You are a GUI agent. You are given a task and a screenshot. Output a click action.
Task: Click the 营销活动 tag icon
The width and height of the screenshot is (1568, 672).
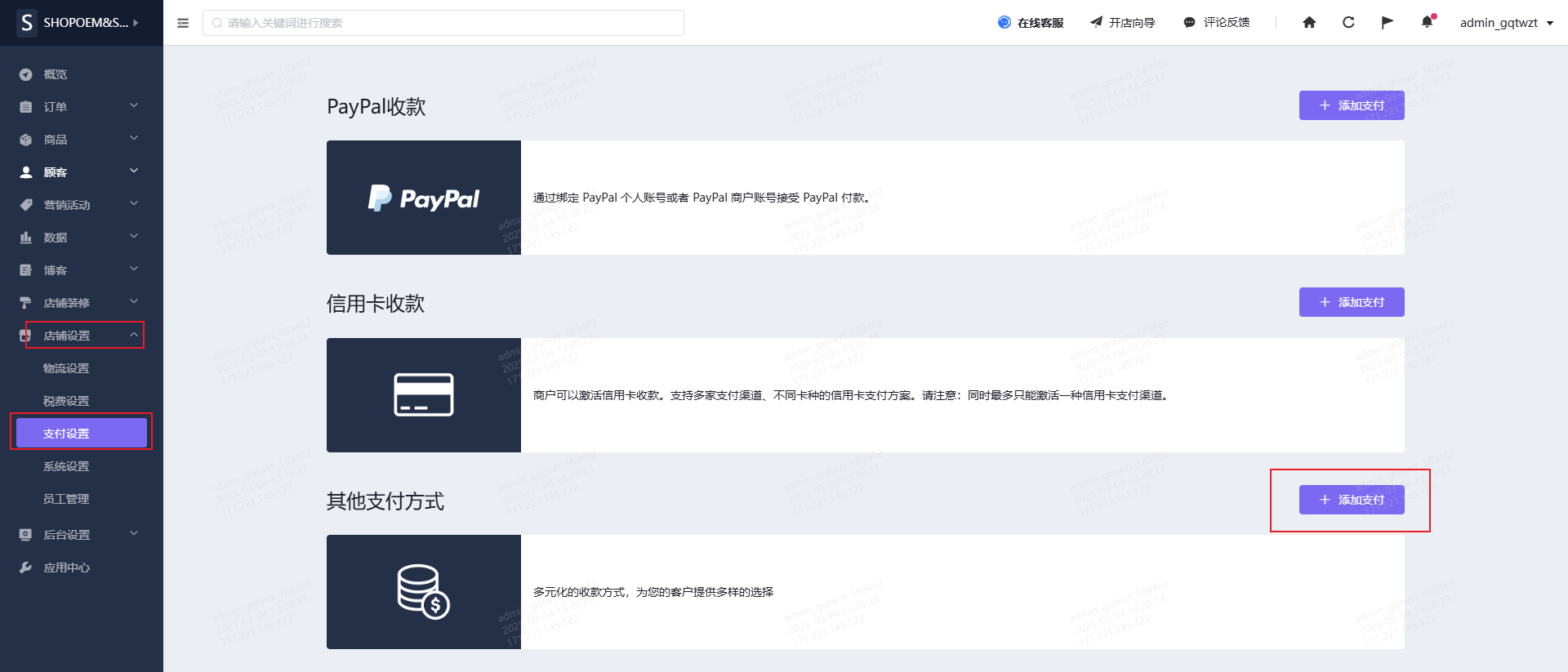click(x=26, y=205)
